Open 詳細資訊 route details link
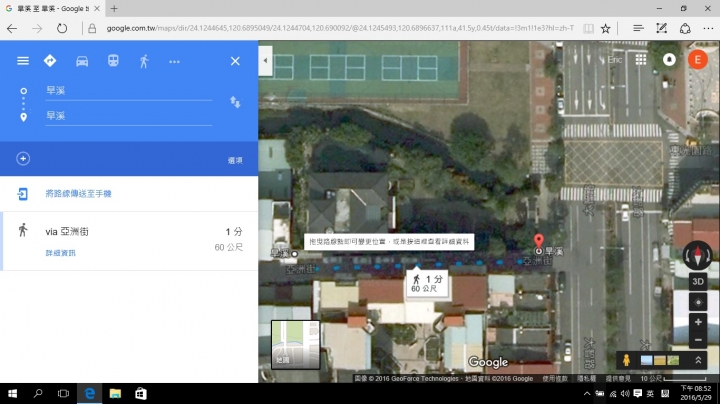Image resolution: width=720 pixels, height=404 pixels. coord(61,253)
